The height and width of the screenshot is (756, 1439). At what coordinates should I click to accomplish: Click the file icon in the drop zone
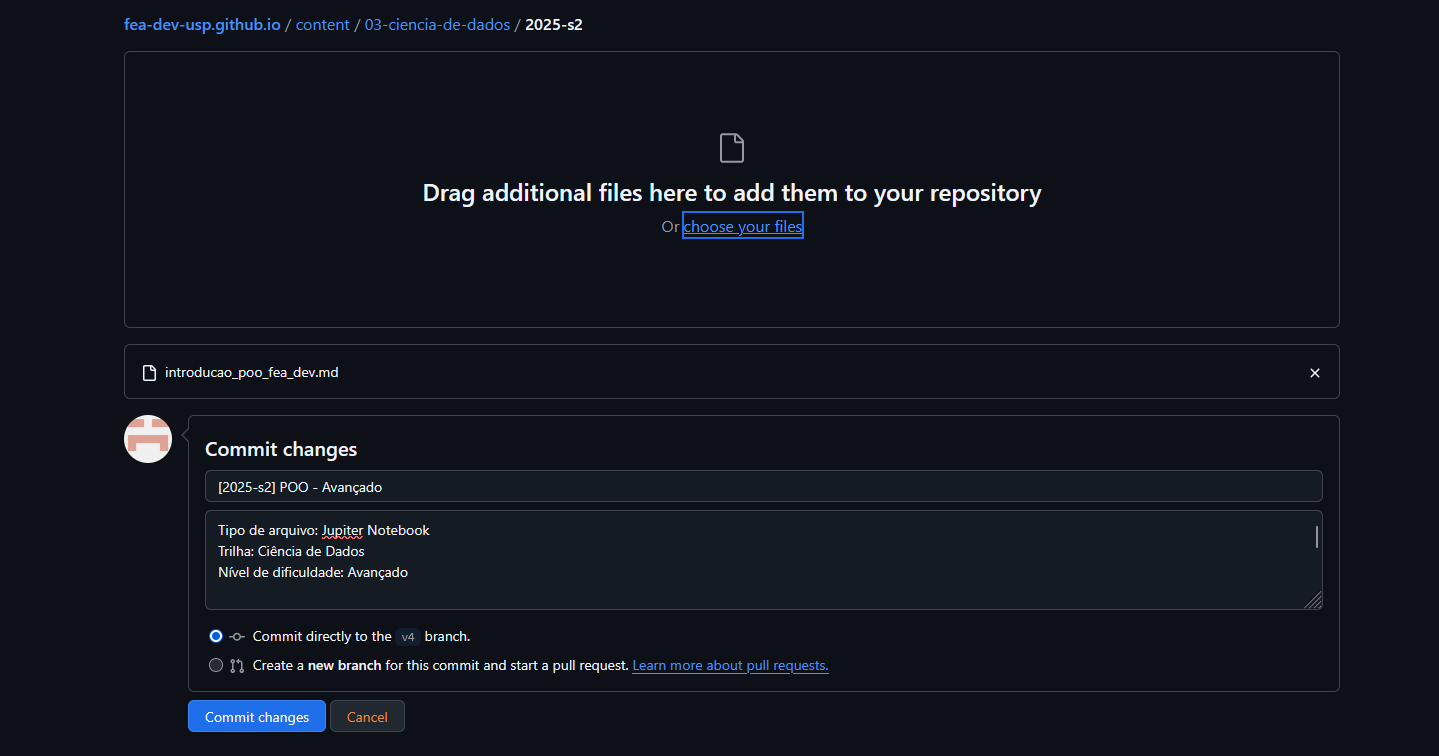732,148
